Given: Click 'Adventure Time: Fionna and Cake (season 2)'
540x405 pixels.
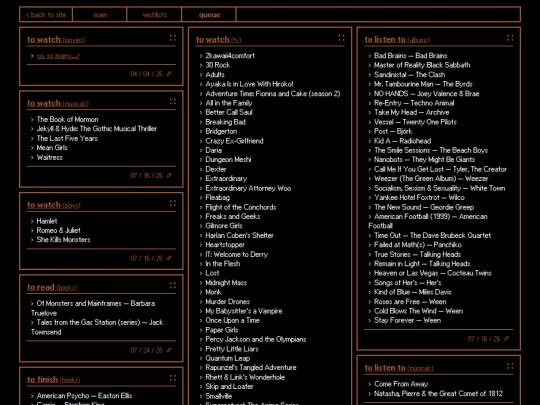Looking at the screenshot, I should tap(273, 94).
